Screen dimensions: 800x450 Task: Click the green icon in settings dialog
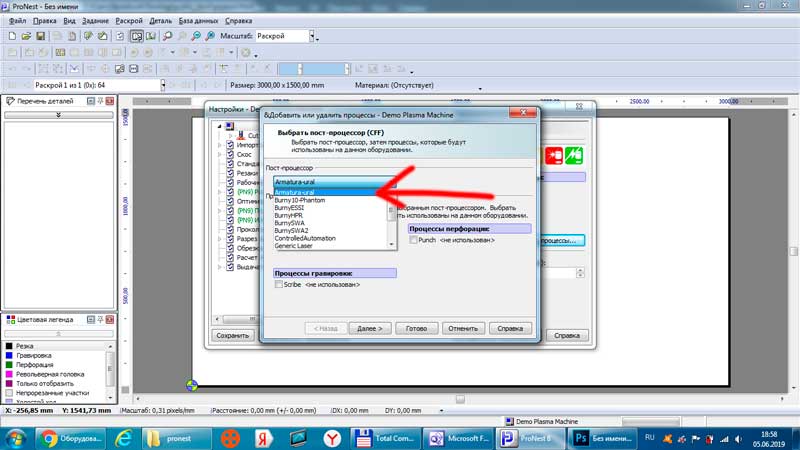tap(574, 156)
